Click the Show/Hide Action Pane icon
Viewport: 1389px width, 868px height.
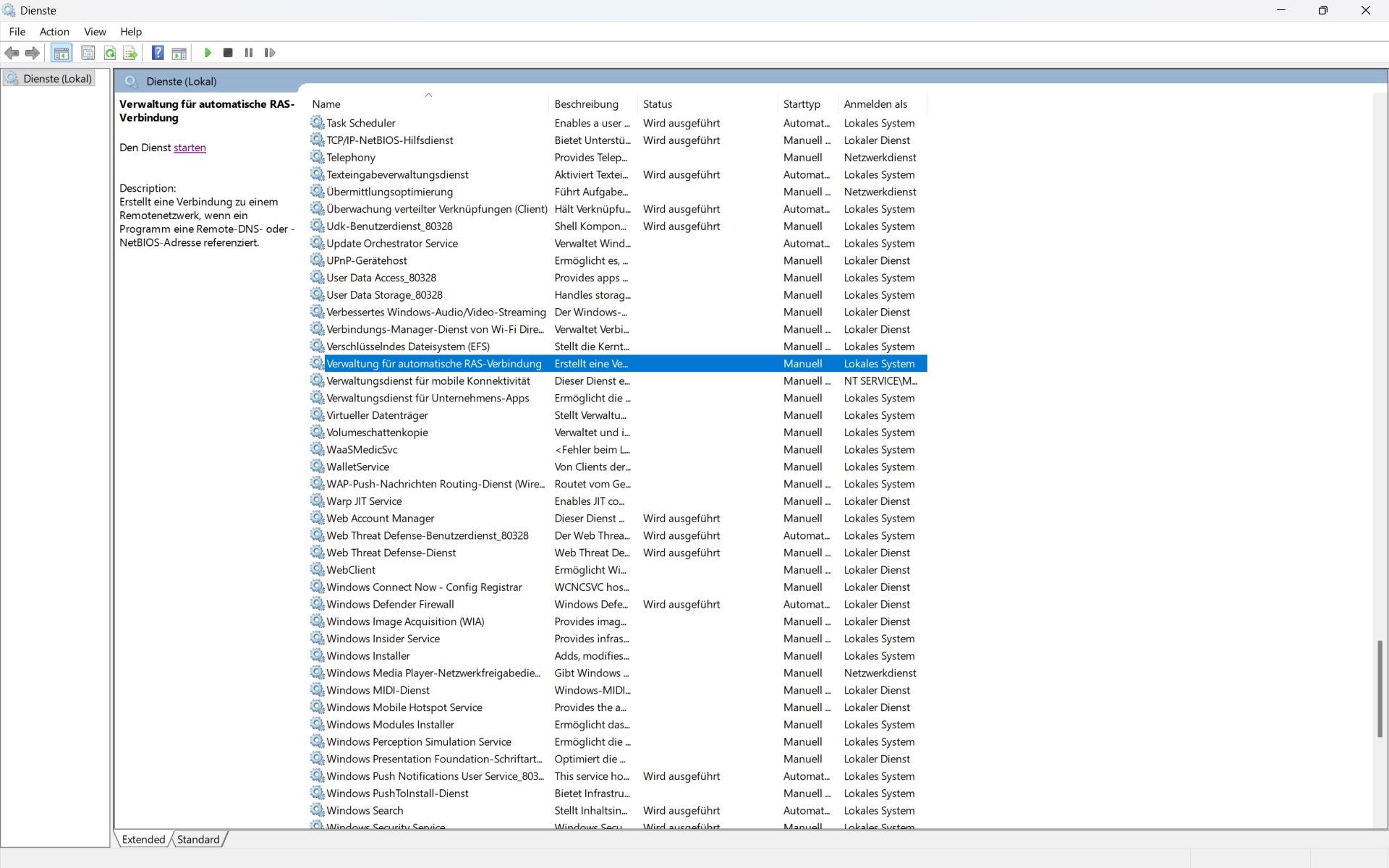coord(179,53)
